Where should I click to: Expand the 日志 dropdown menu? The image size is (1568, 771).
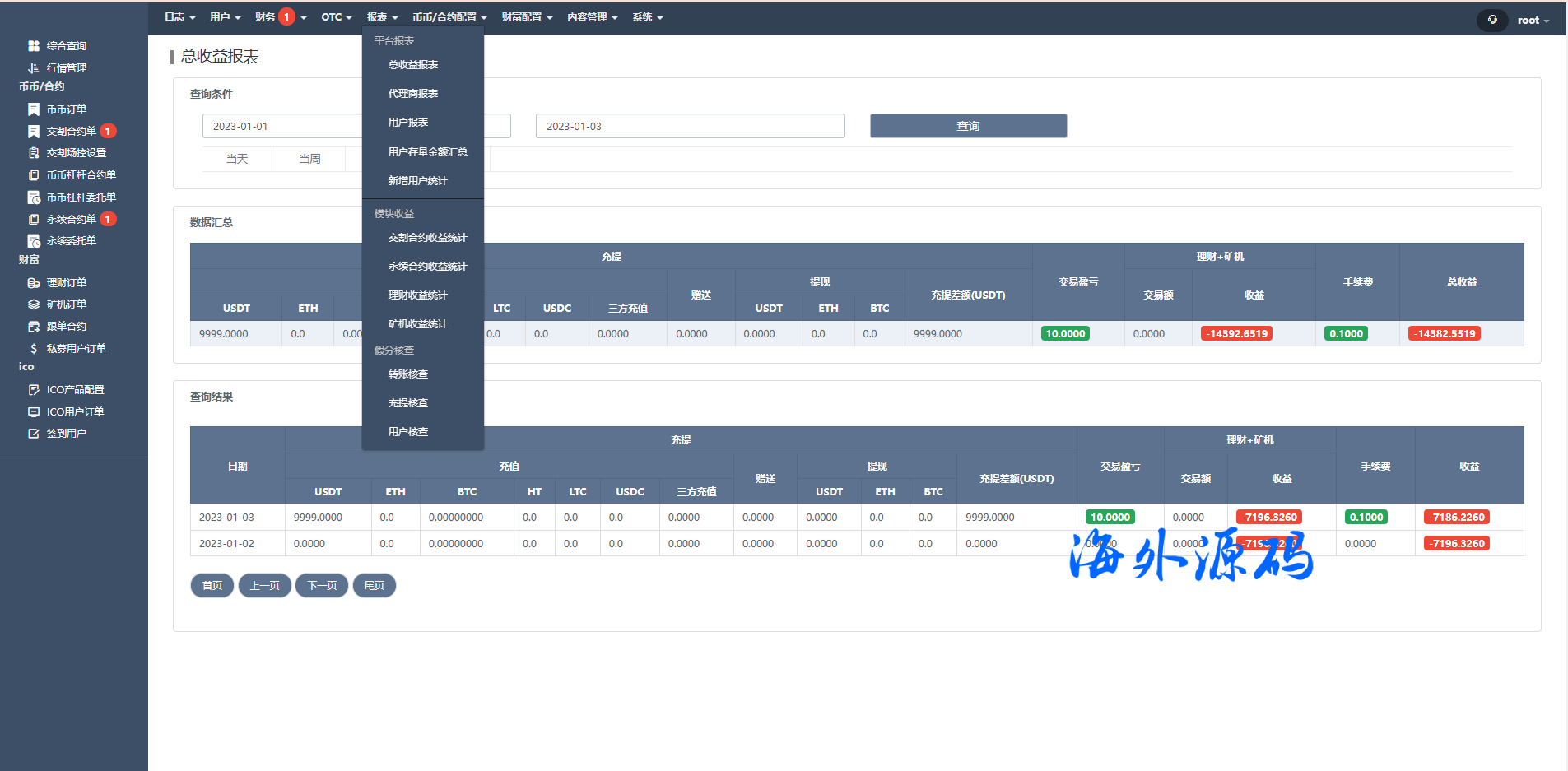179,17
